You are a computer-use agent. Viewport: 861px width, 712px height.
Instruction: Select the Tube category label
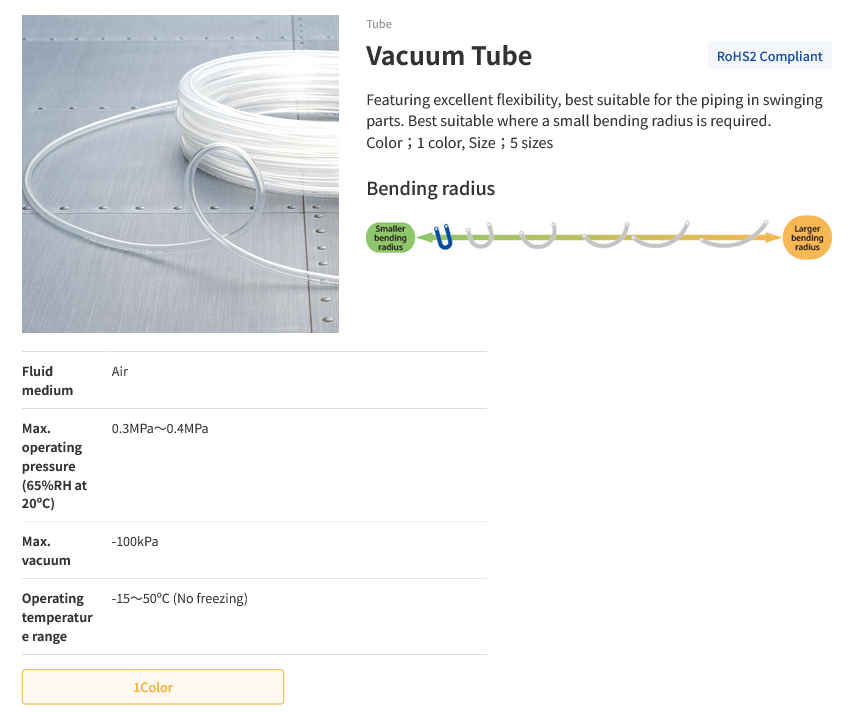point(379,24)
